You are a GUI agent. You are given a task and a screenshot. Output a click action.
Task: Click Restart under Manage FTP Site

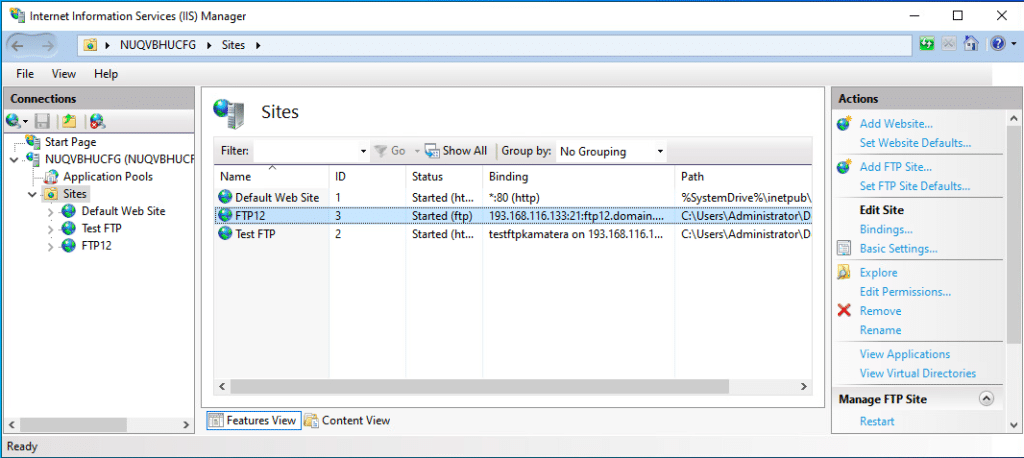(877, 421)
